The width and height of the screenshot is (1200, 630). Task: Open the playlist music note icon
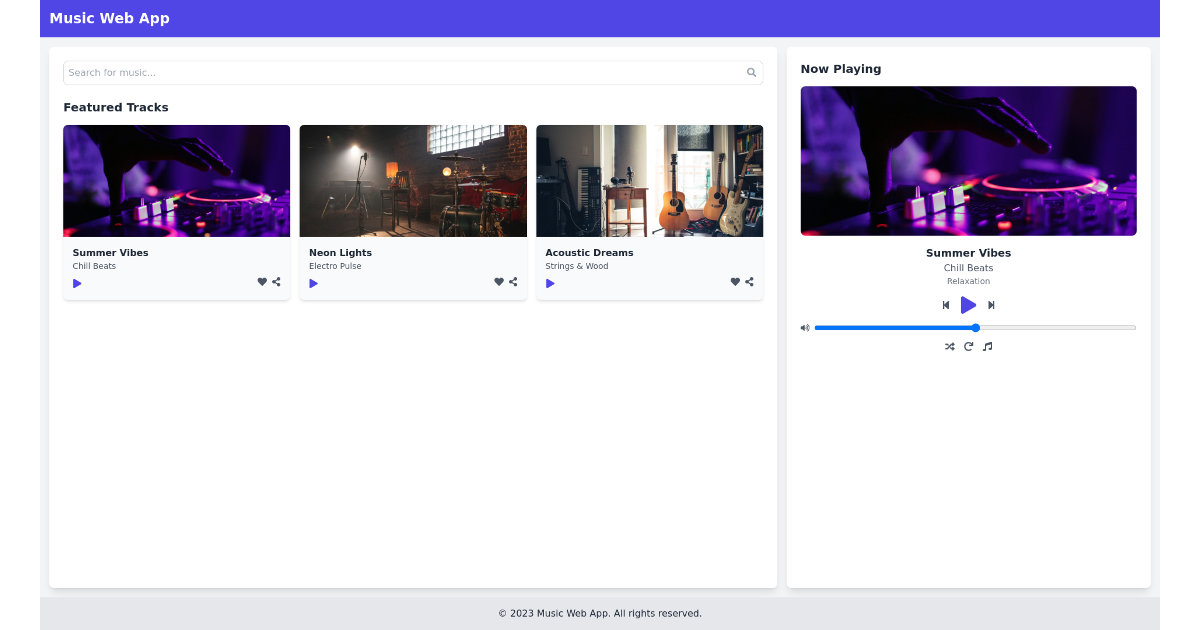[x=987, y=346]
